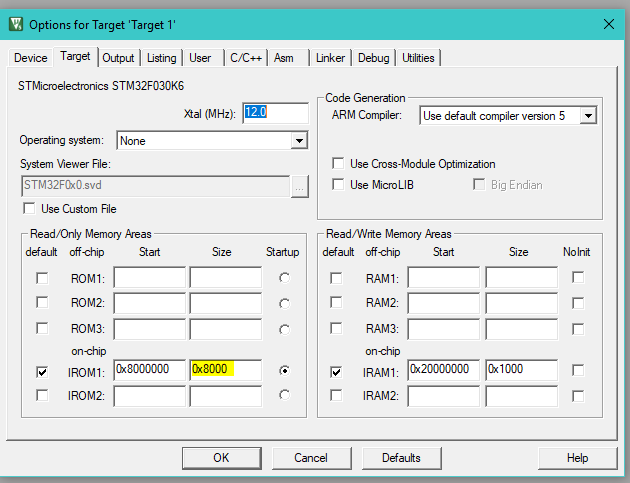Click the STM32F0x0.svd file path field
630x483 pixels.
[x=155, y=186]
